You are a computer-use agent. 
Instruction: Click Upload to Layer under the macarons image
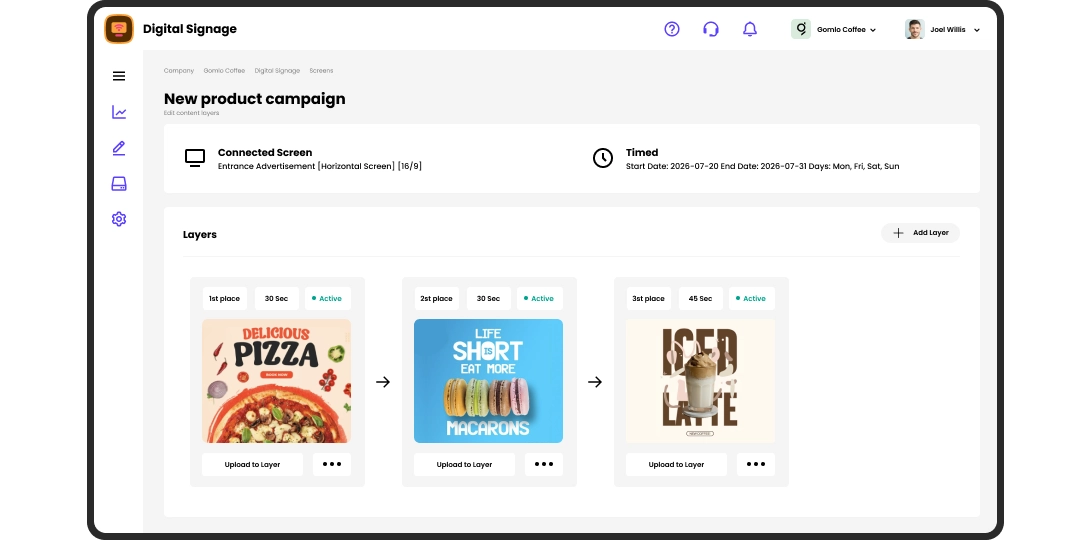click(465, 464)
